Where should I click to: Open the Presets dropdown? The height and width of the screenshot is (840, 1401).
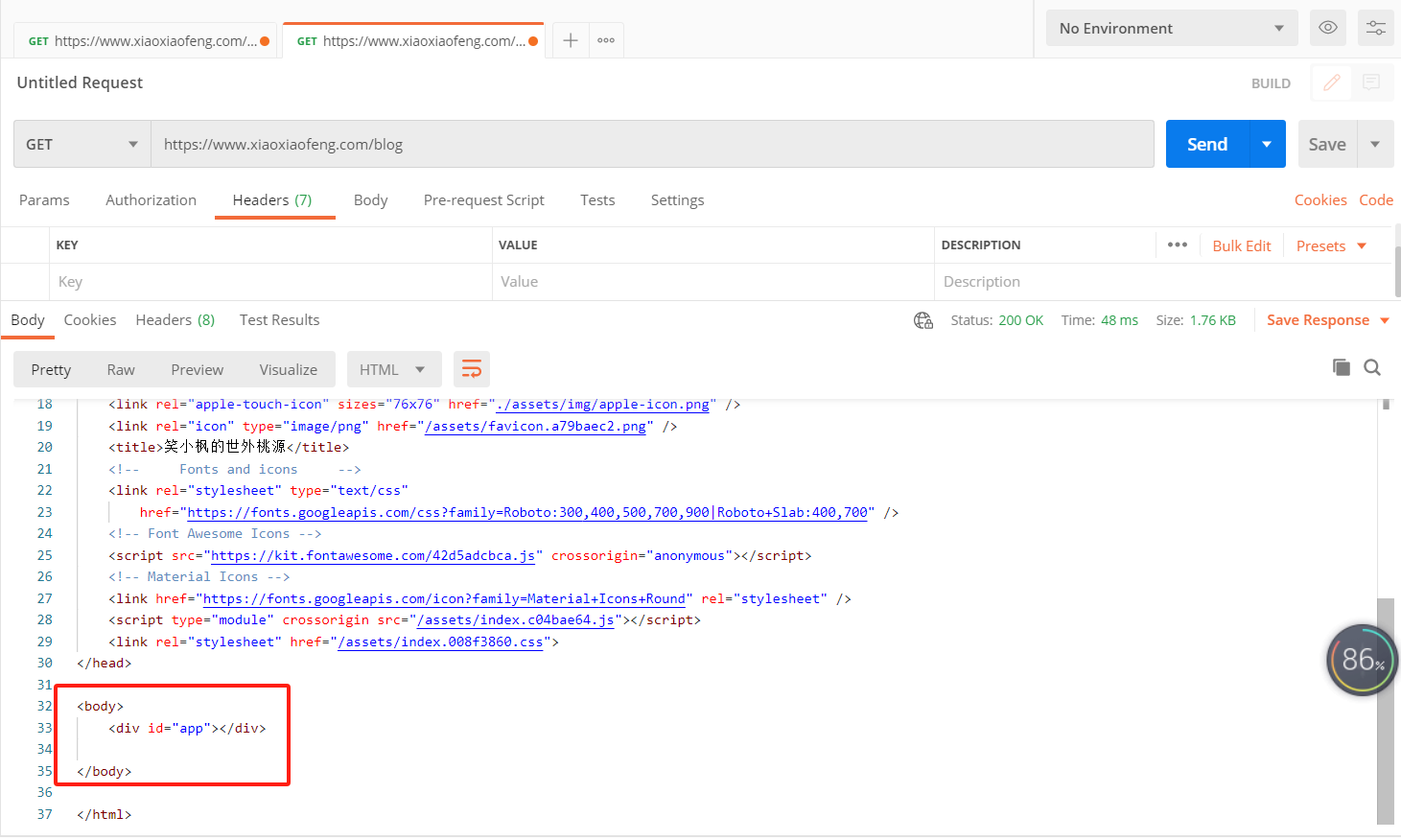pos(1331,245)
